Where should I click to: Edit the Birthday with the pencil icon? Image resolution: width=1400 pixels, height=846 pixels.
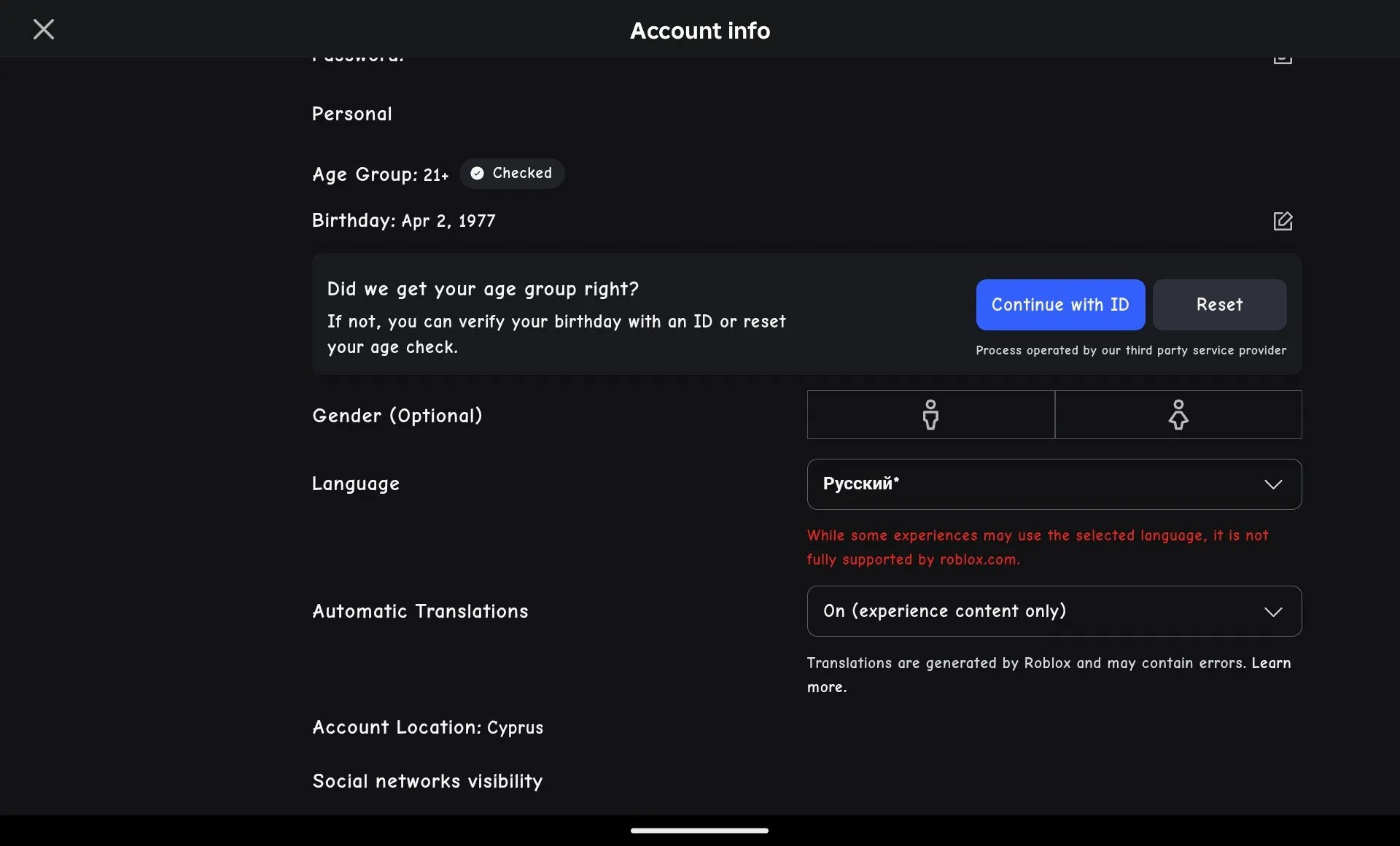tap(1283, 221)
